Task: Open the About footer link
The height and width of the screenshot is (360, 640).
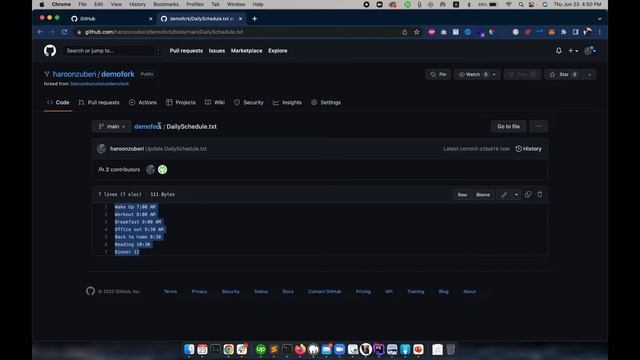Action: click(469, 291)
